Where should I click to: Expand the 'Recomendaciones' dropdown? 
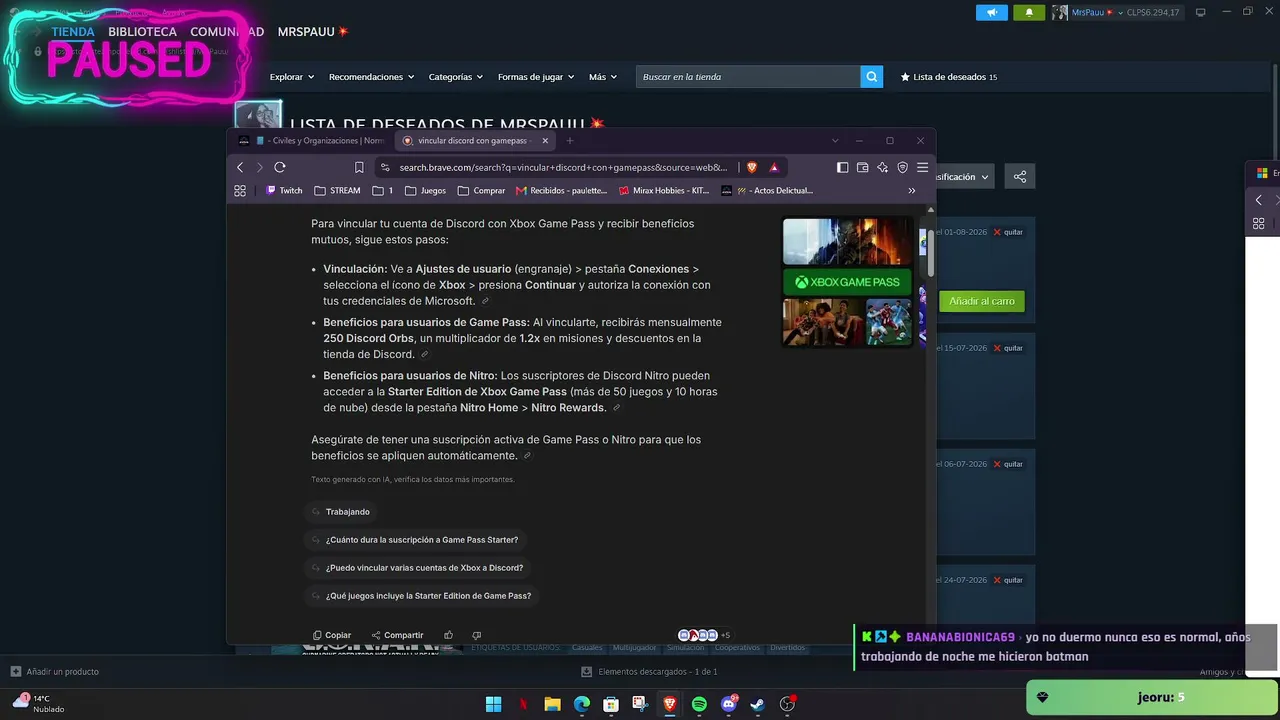[x=372, y=77]
